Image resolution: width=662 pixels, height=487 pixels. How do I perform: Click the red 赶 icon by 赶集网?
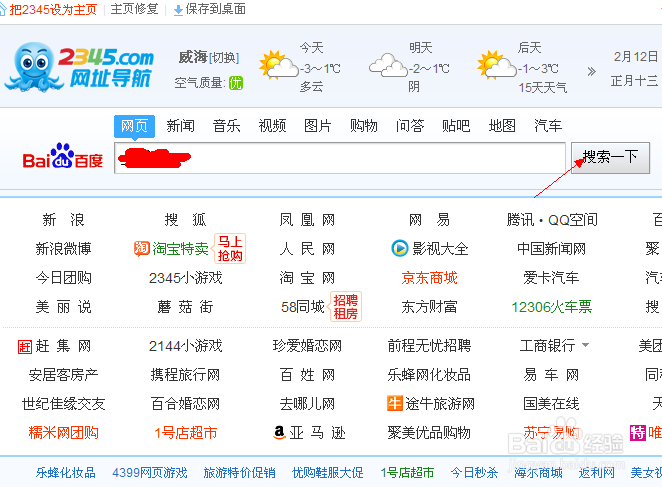point(25,347)
